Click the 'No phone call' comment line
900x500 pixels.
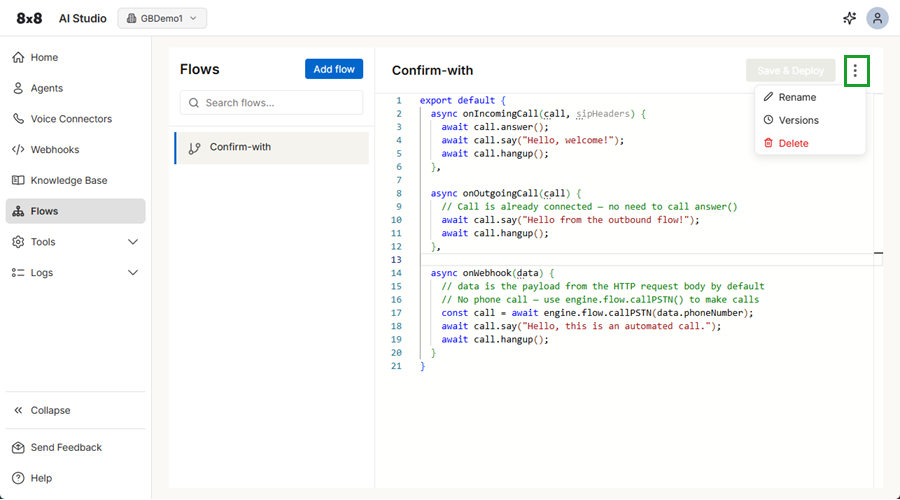point(600,300)
